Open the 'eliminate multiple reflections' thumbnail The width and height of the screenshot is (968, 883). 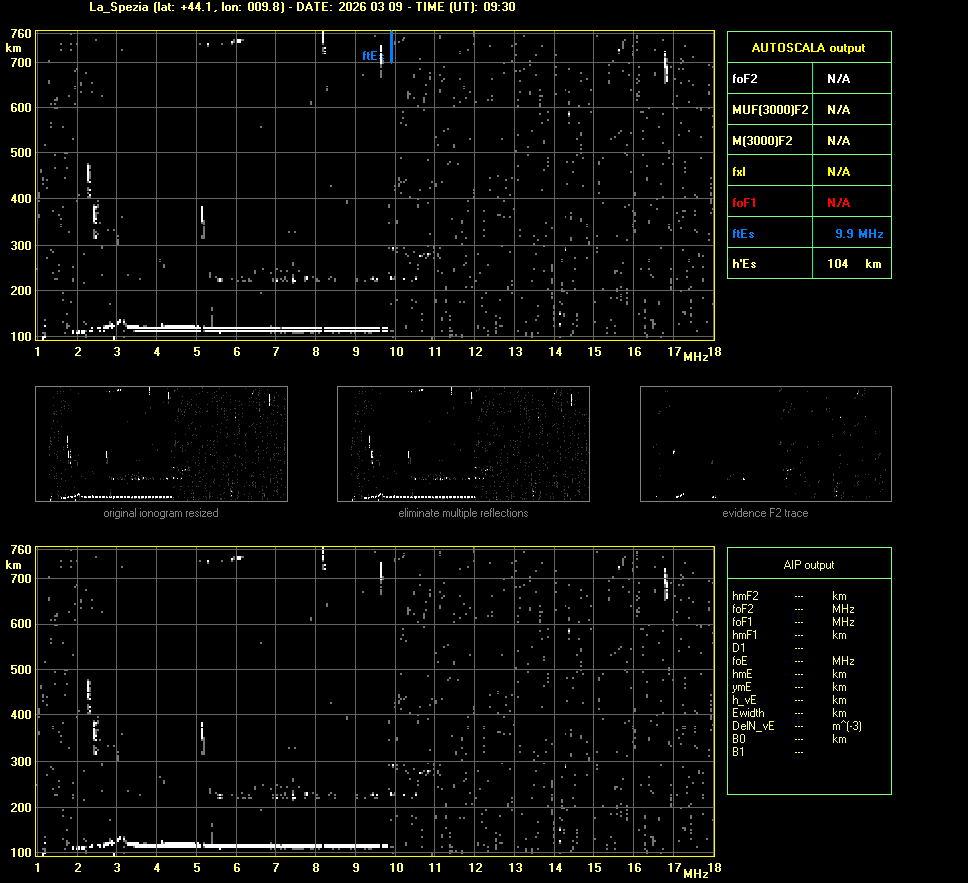pyautogui.click(x=463, y=444)
